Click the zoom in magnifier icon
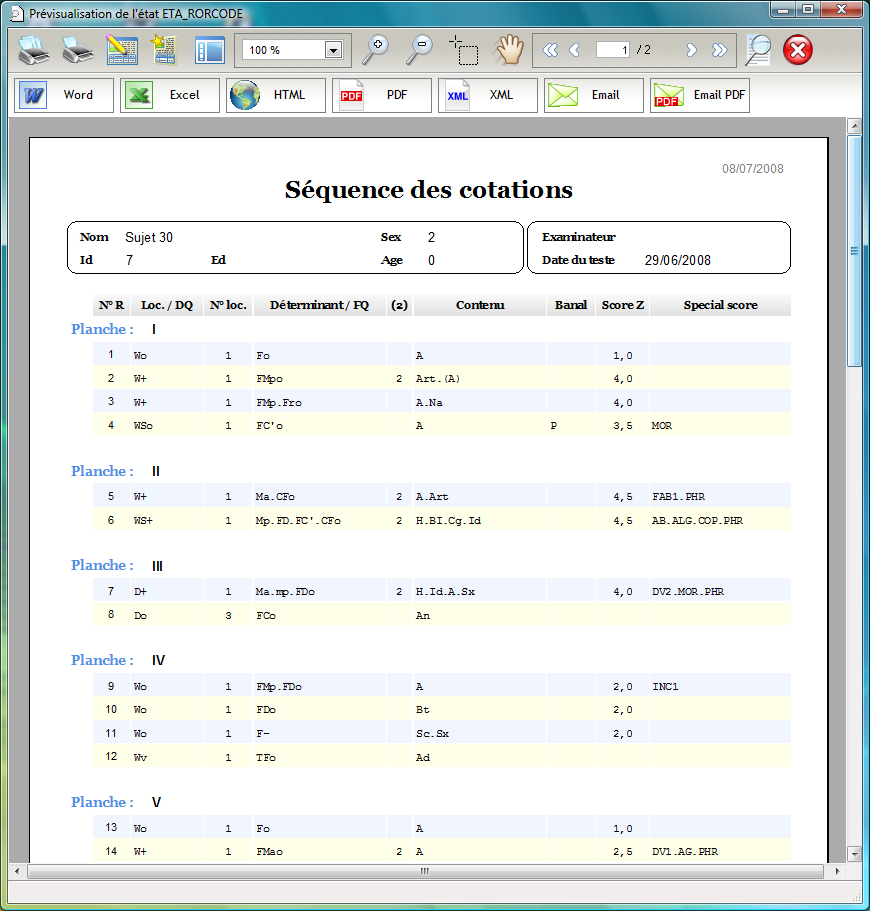This screenshot has width=870, height=911. (376, 50)
